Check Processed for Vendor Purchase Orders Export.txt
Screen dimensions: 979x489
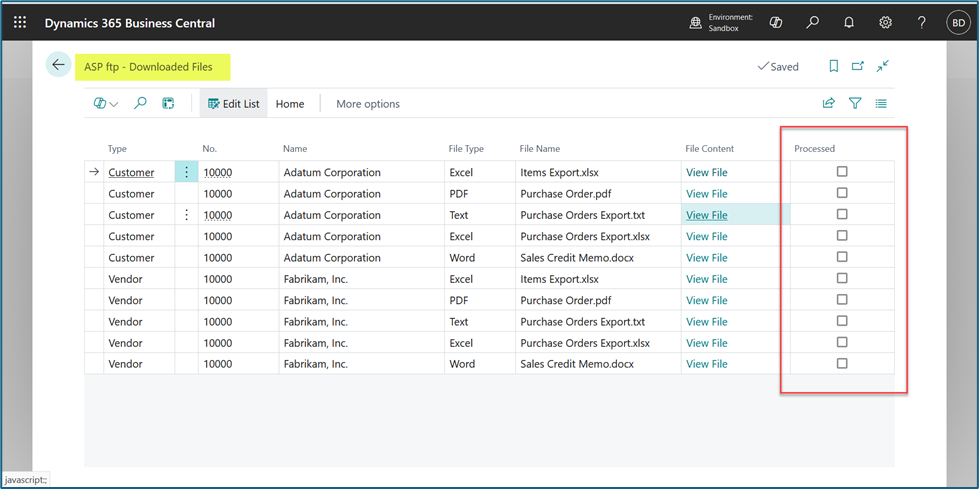click(x=842, y=320)
